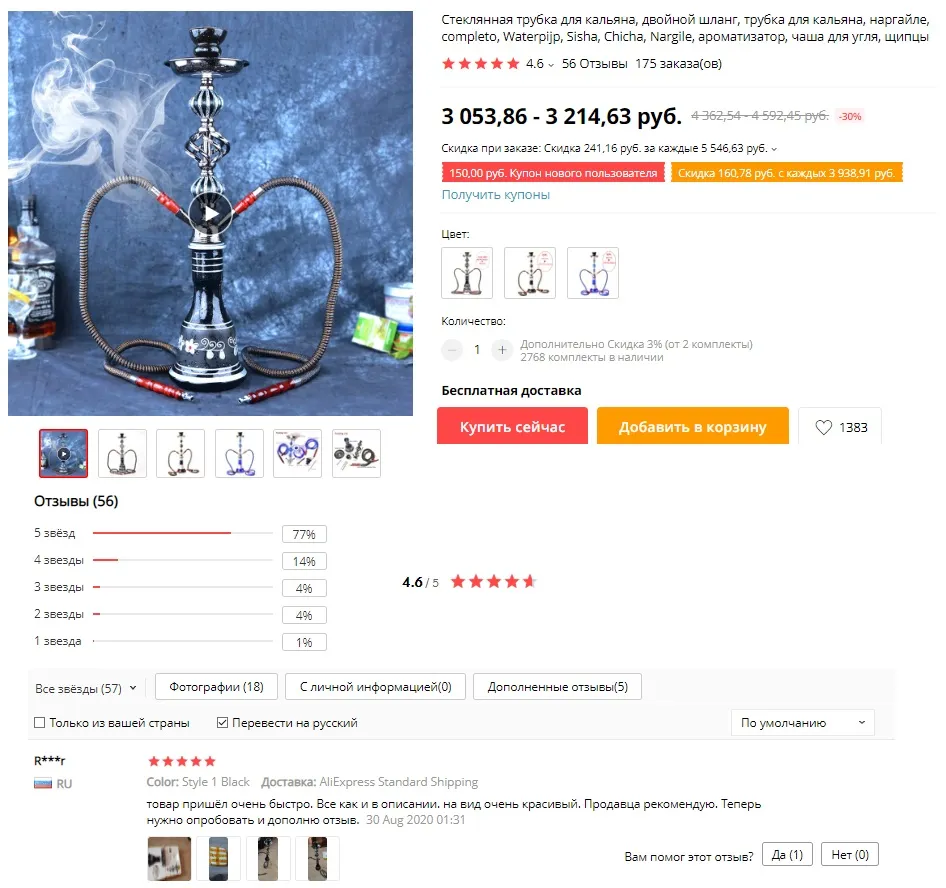
Task: Open the accessories parts thumbnail
Action: pos(356,454)
